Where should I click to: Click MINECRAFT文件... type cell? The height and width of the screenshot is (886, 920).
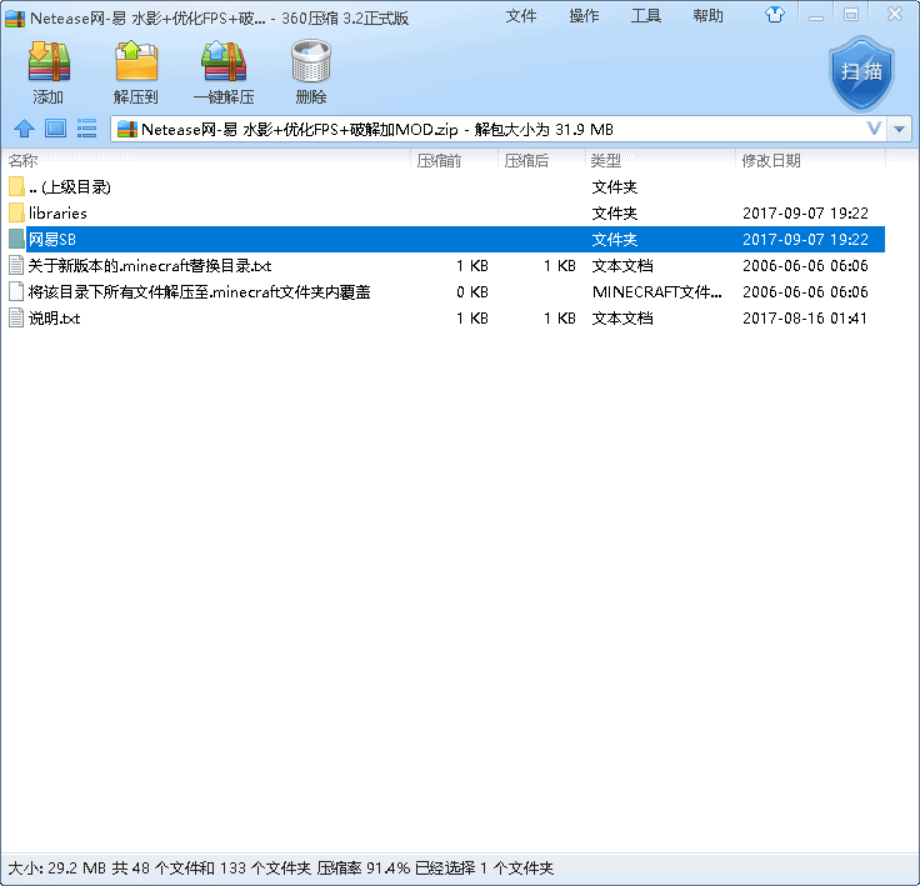point(657,292)
